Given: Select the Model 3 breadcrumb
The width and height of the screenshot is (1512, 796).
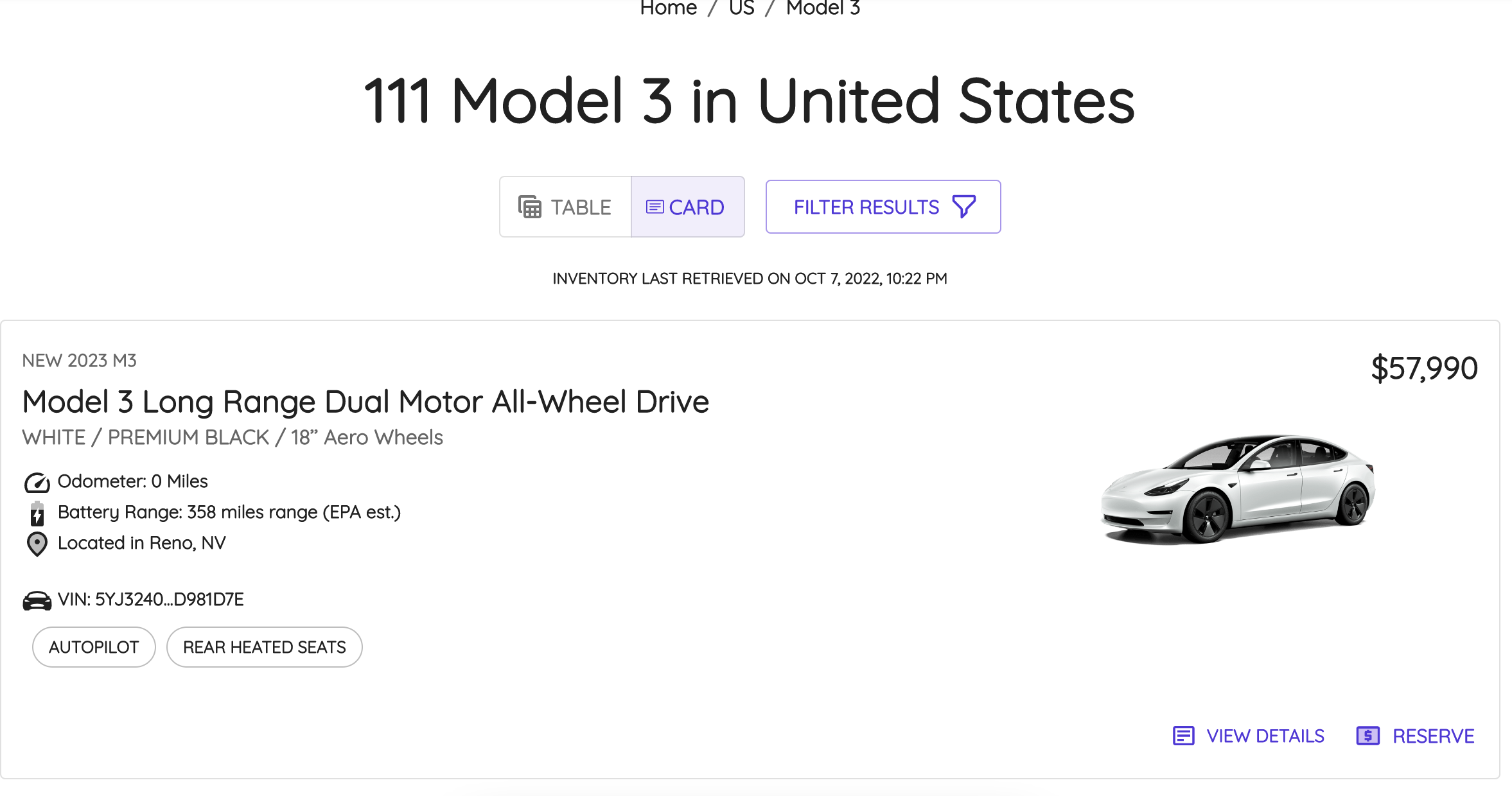Looking at the screenshot, I should (823, 8).
